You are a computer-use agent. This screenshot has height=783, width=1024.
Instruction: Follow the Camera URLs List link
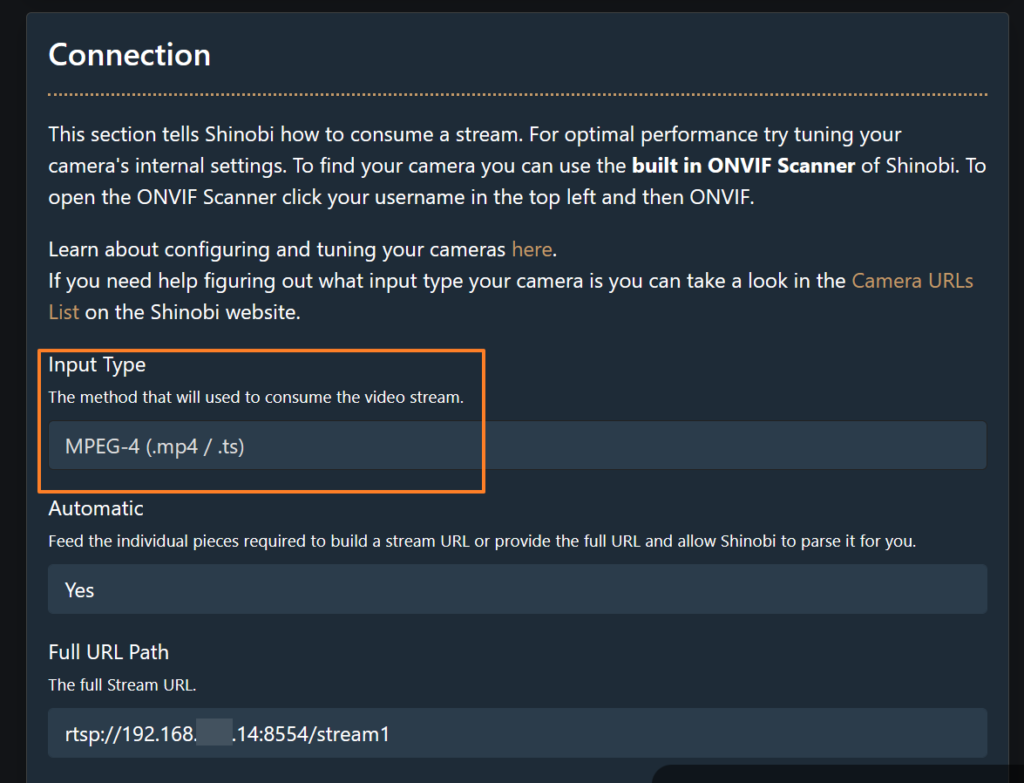912,281
